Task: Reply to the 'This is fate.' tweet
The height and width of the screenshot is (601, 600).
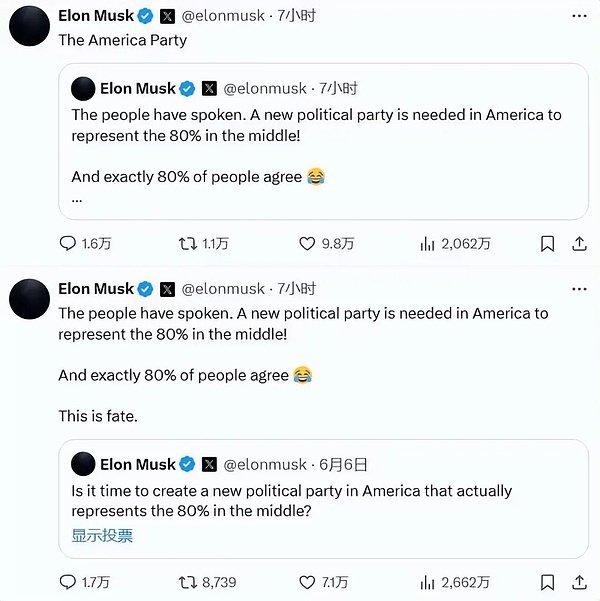Action: (68, 581)
